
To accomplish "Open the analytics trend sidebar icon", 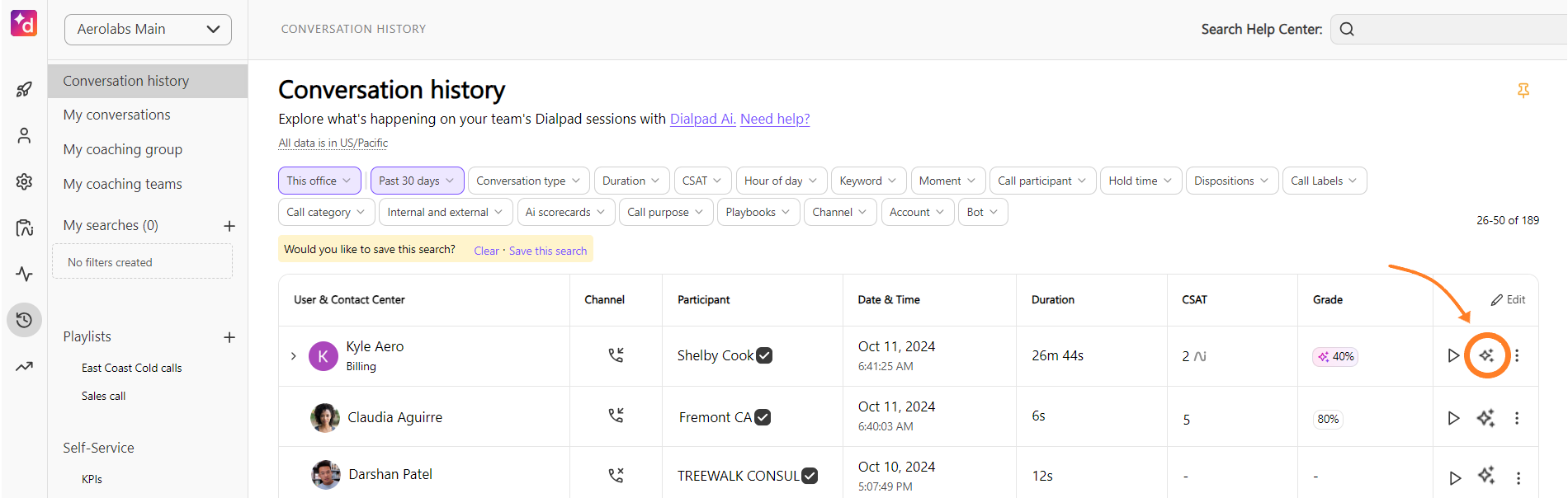I will [x=24, y=366].
